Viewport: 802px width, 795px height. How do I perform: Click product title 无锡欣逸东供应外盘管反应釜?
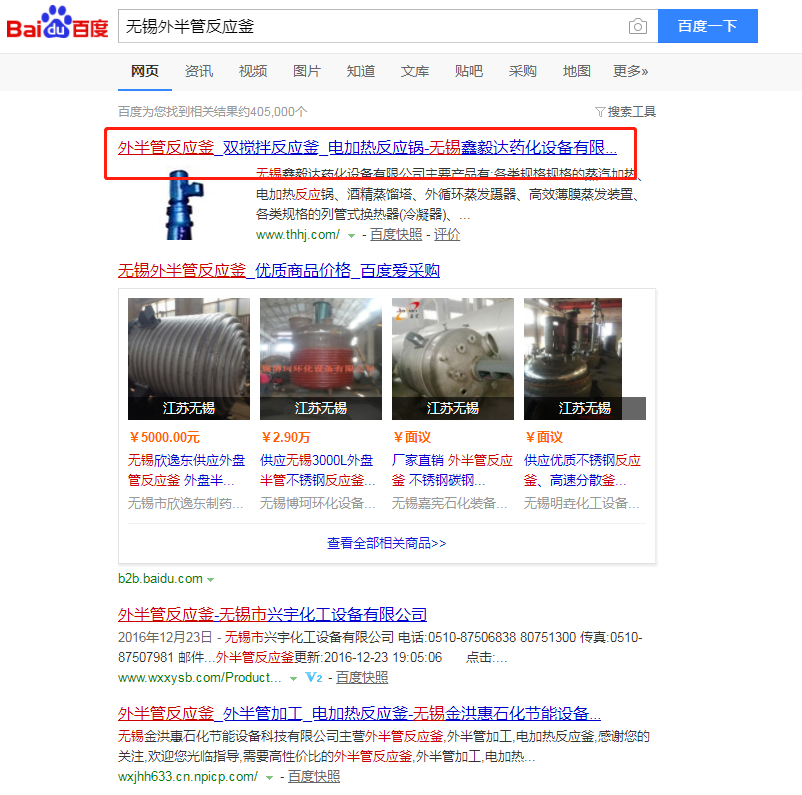click(x=187, y=470)
